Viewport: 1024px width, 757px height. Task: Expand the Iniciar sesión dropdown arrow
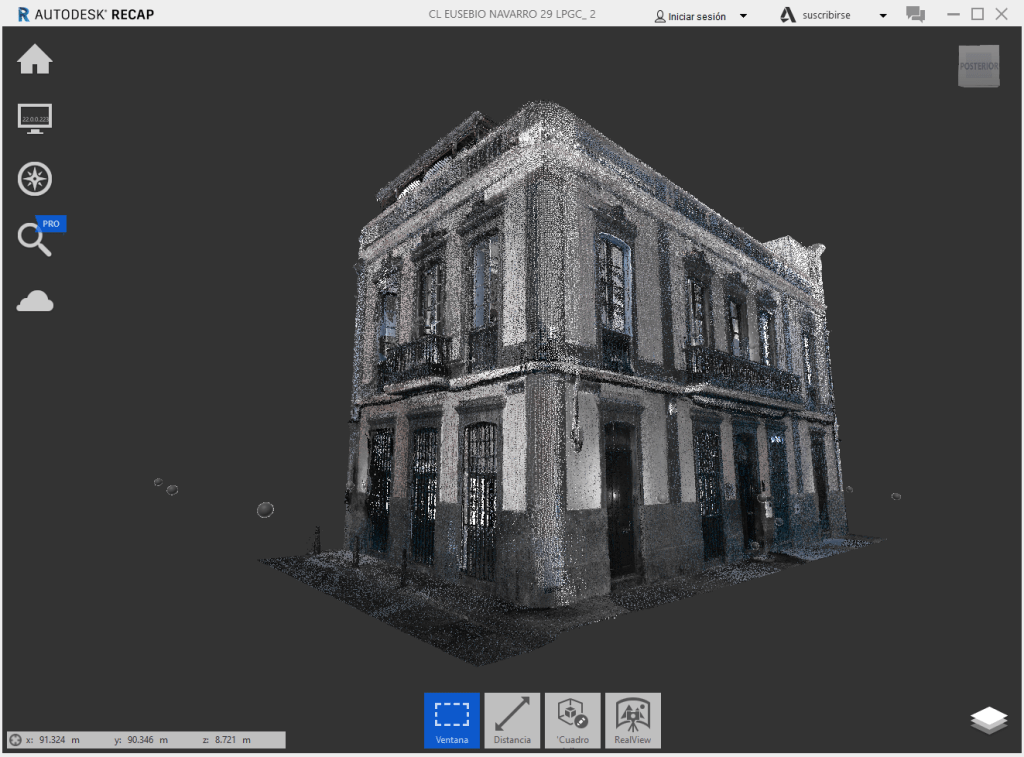(x=743, y=16)
